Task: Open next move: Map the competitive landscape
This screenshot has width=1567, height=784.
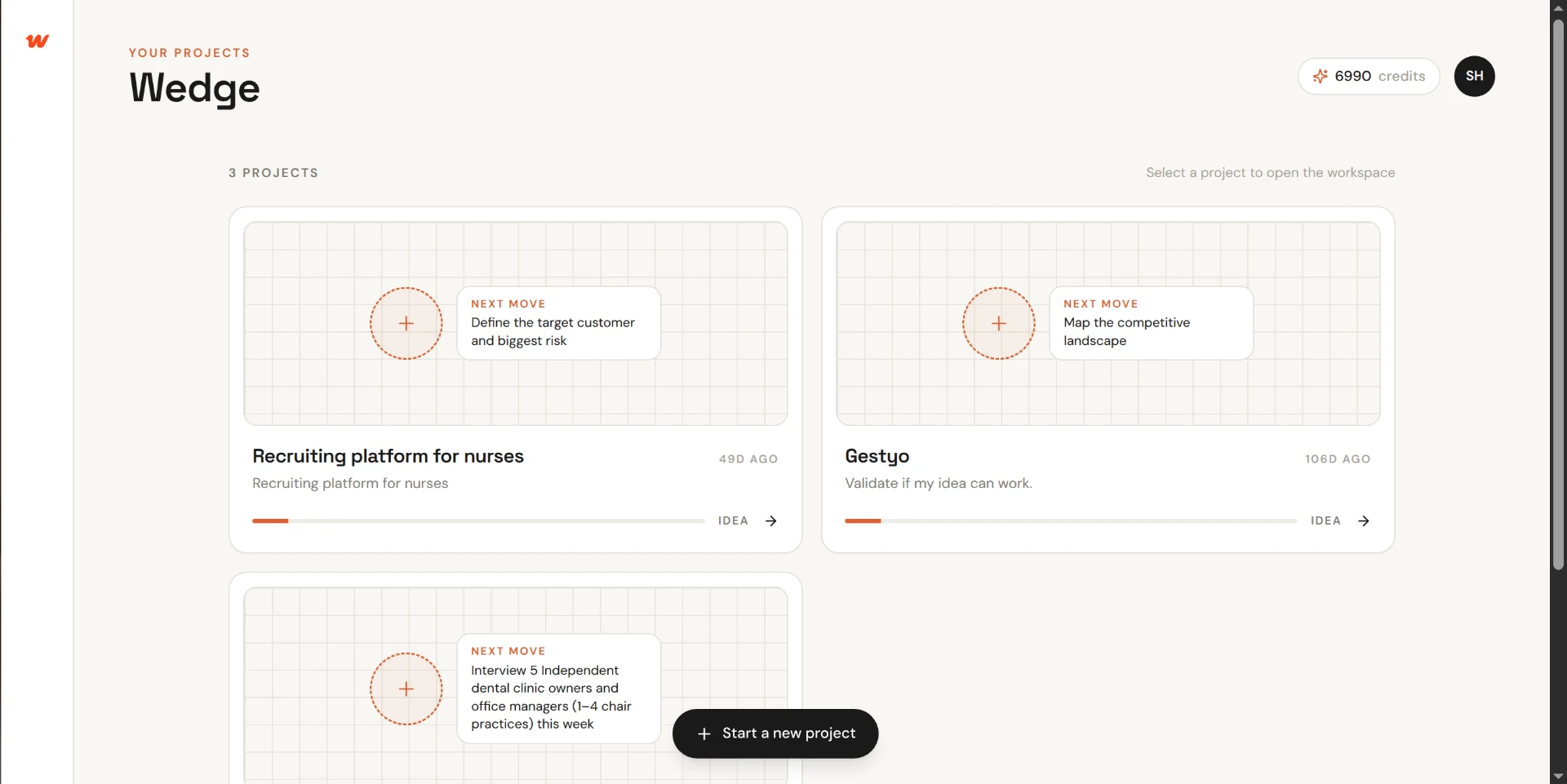Action: tap(1152, 323)
